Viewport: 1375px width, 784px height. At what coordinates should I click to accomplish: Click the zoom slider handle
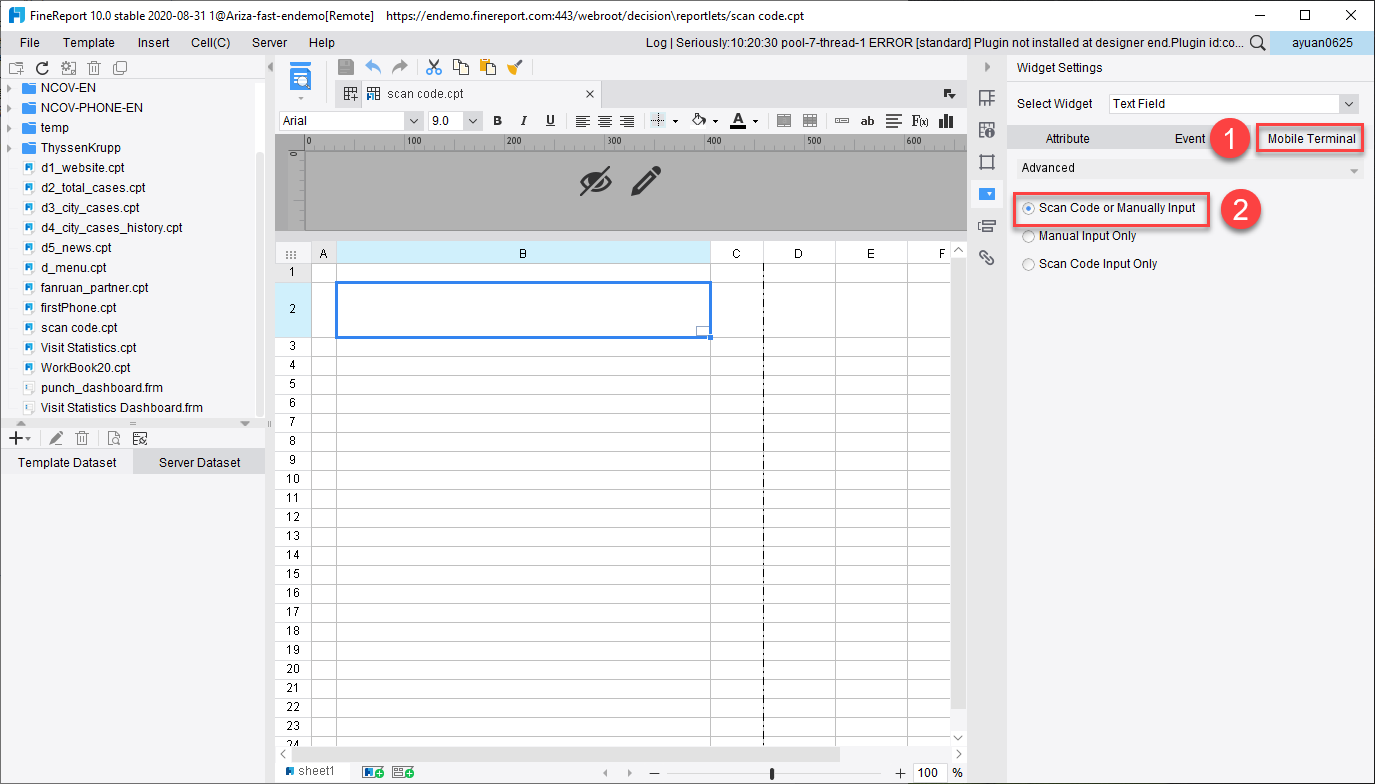tap(772, 773)
